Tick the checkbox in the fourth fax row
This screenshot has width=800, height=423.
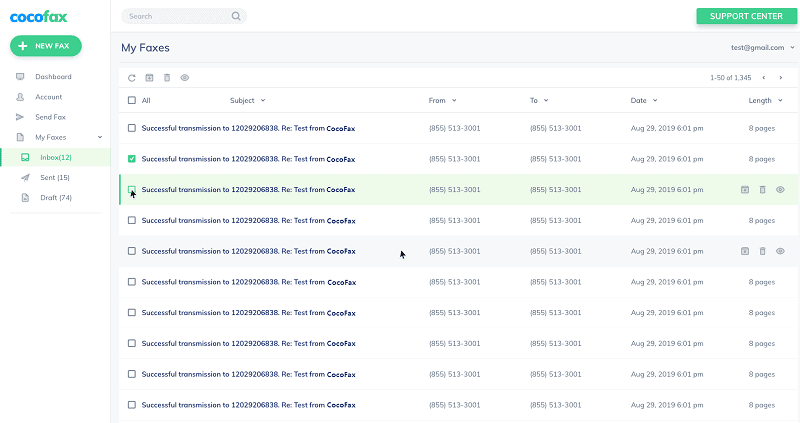(x=132, y=220)
